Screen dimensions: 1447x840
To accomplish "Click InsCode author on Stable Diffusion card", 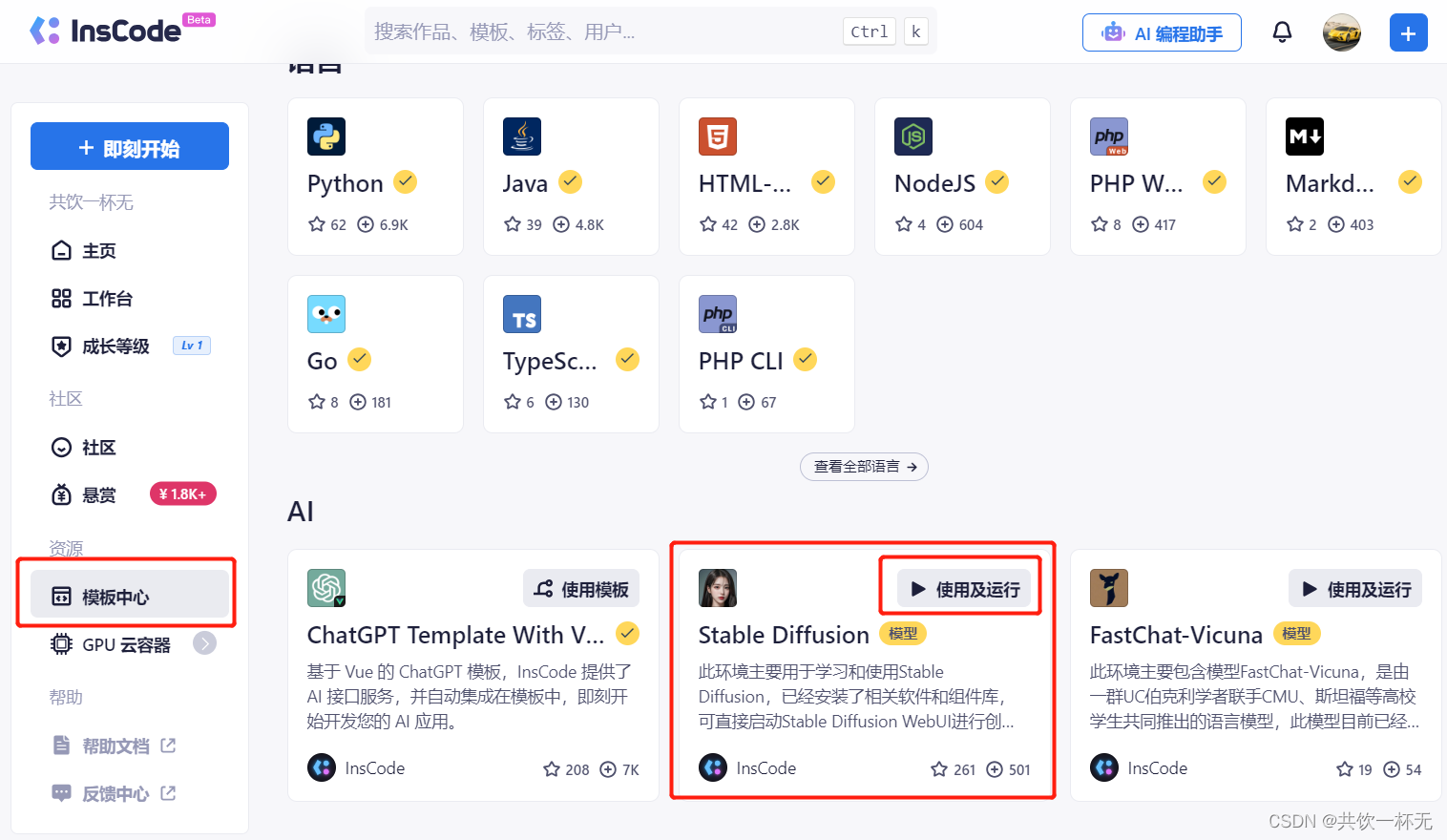I will pos(747,767).
